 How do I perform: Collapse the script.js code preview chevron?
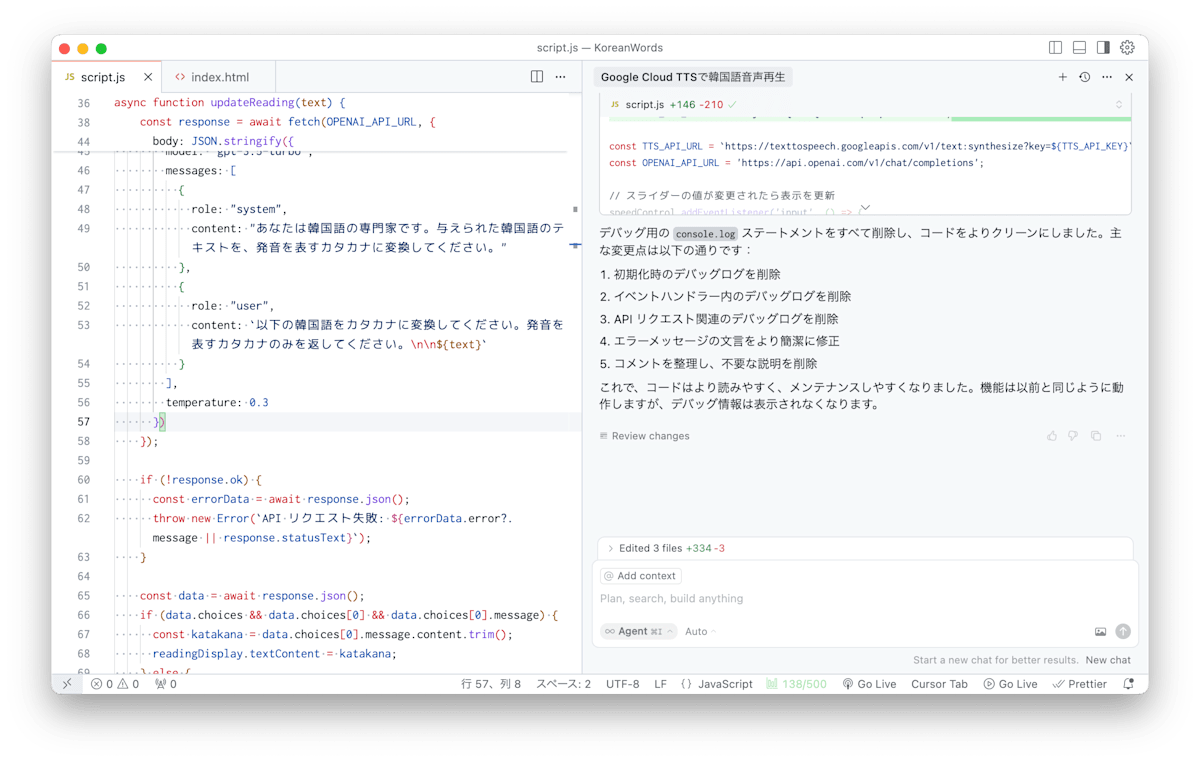tap(865, 207)
